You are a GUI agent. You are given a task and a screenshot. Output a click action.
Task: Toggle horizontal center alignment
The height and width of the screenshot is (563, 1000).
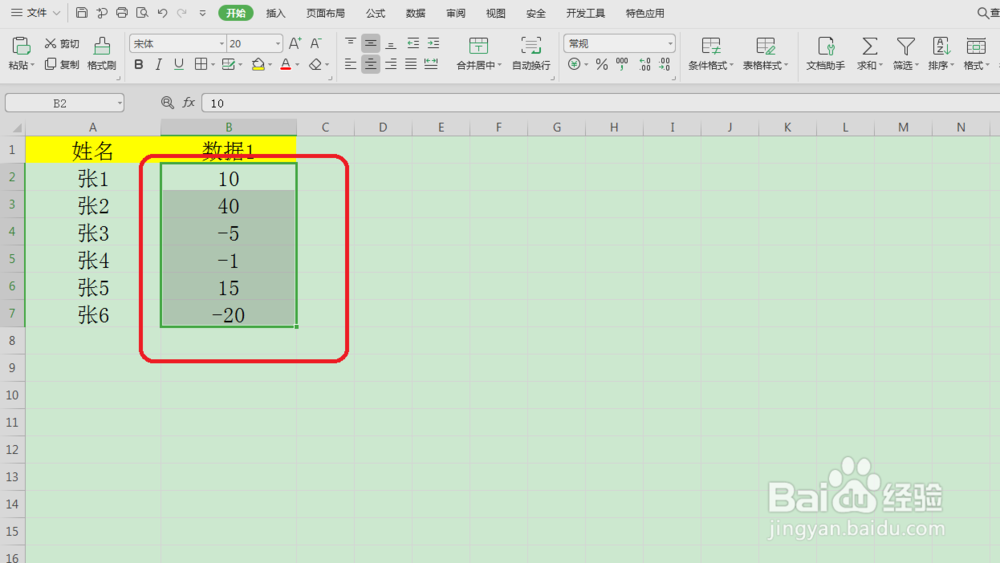pos(371,64)
